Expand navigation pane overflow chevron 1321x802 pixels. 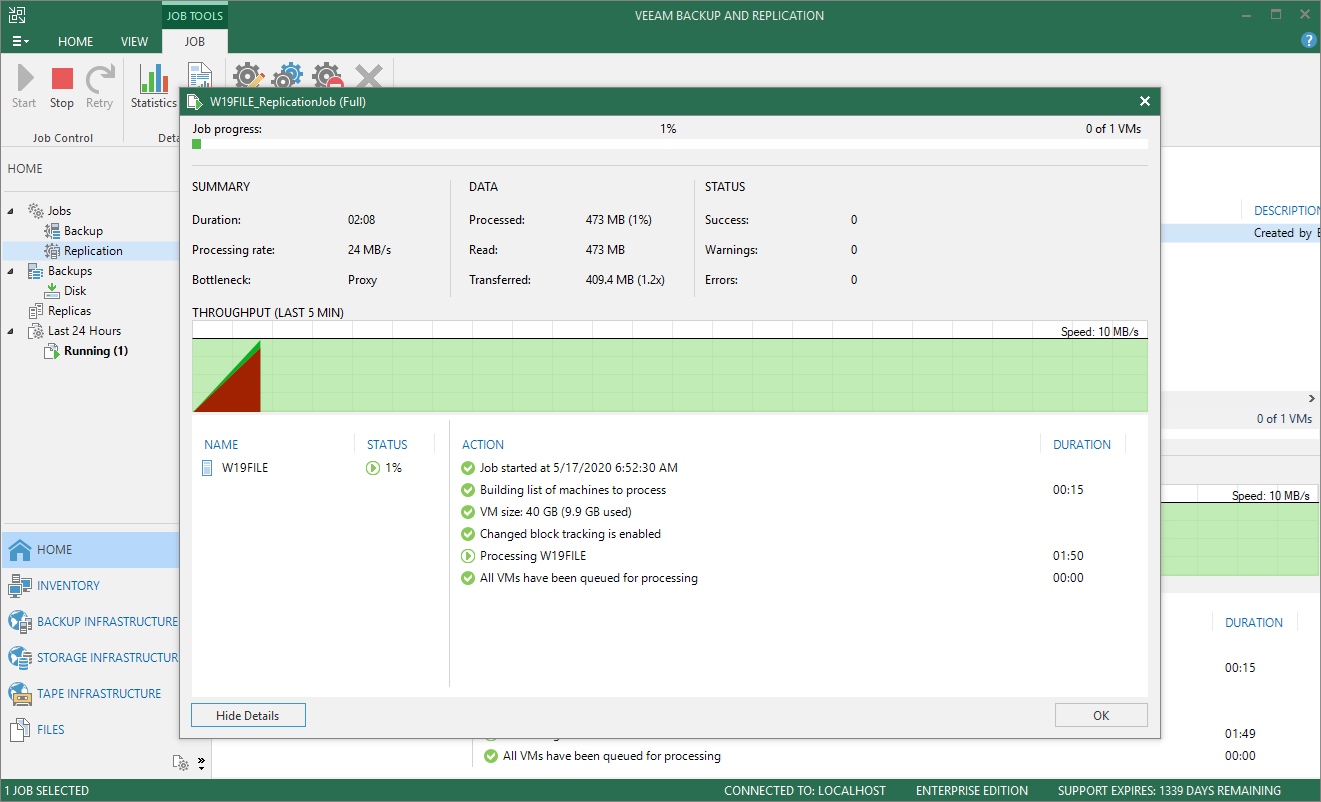click(x=201, y=763)
